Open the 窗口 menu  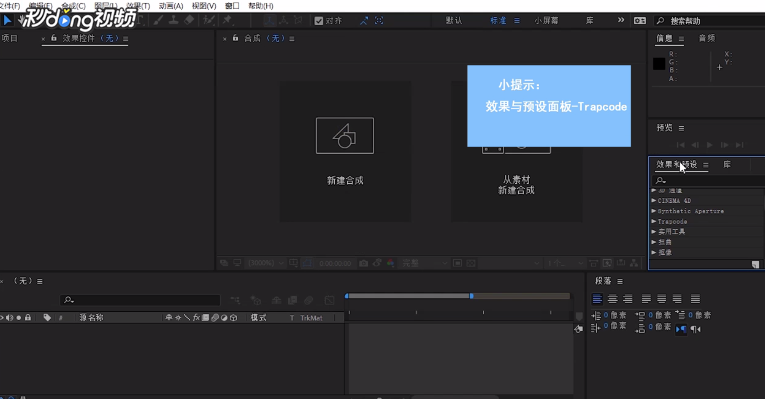(232, 6)
